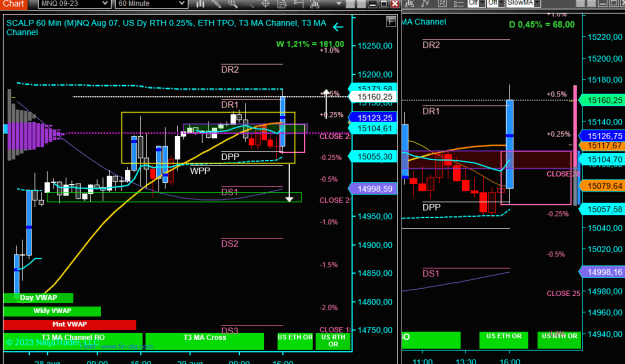The width and height of the screenshot is (625, 364).
Task: Toggle the T3 MA Cross button
Action: pyautogui.click(x=204, y=341)
